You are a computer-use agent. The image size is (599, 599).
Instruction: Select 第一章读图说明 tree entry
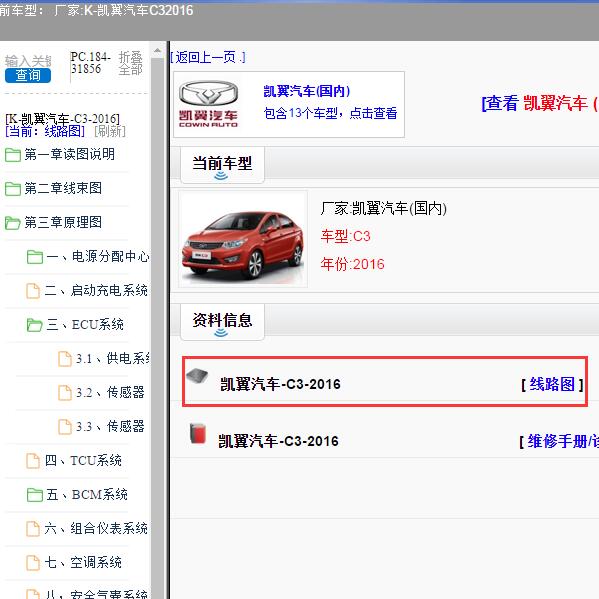(x=70, y=154)
